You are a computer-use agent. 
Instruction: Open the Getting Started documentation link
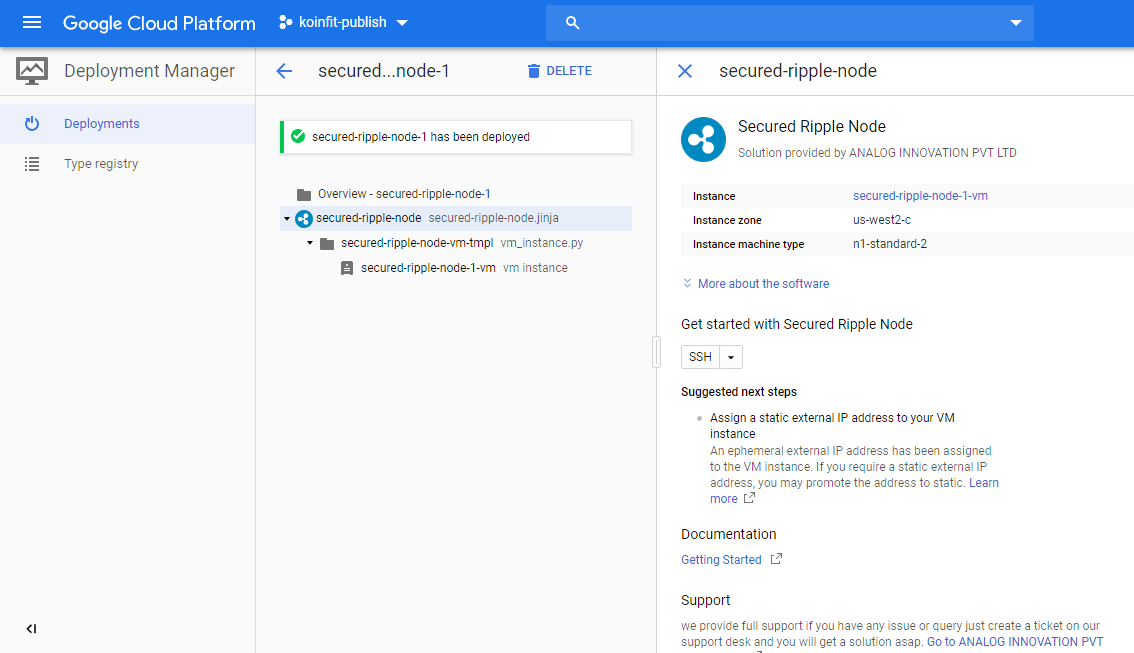721,560
